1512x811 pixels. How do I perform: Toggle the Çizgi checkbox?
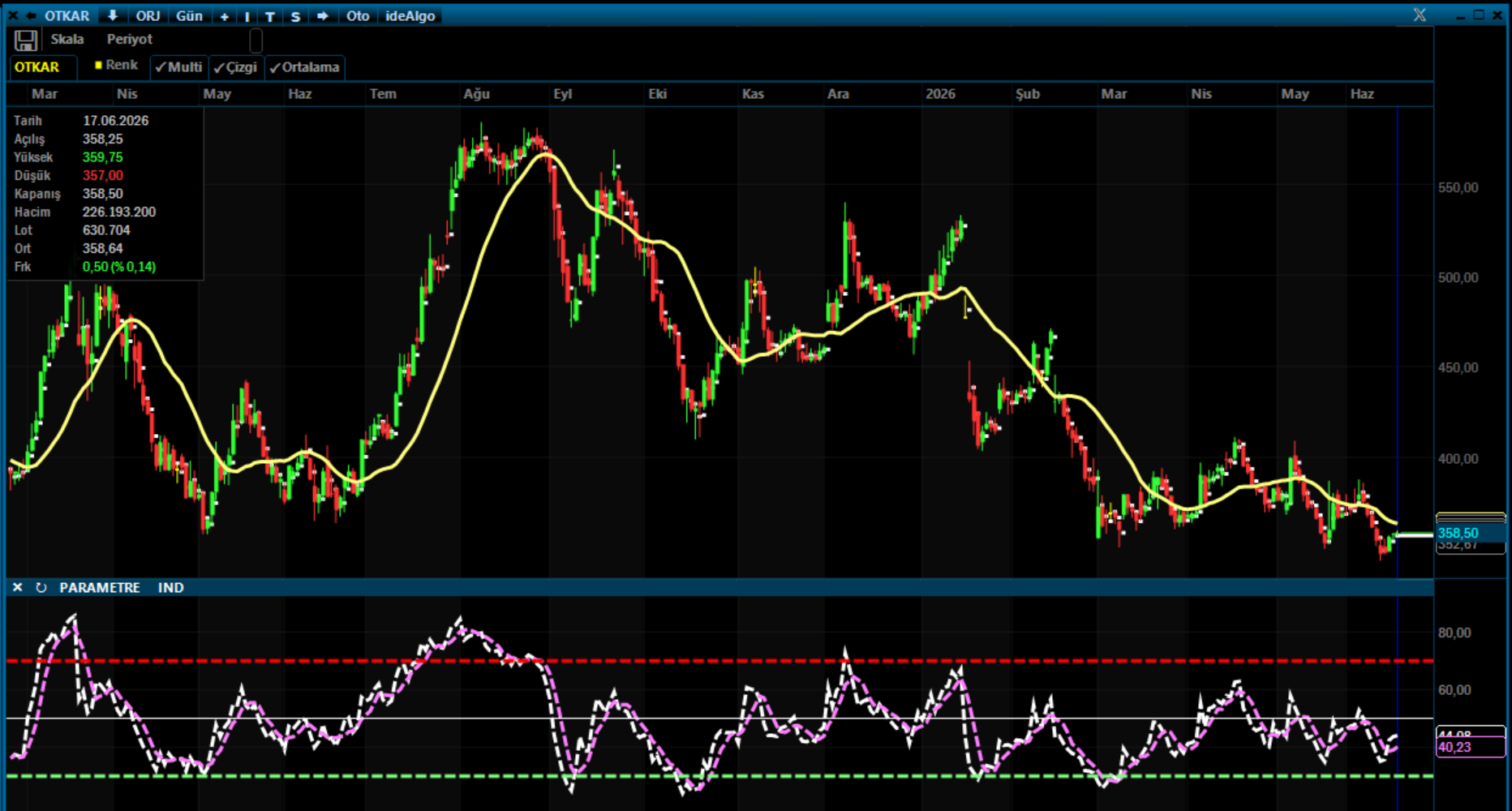pos(235,67)
